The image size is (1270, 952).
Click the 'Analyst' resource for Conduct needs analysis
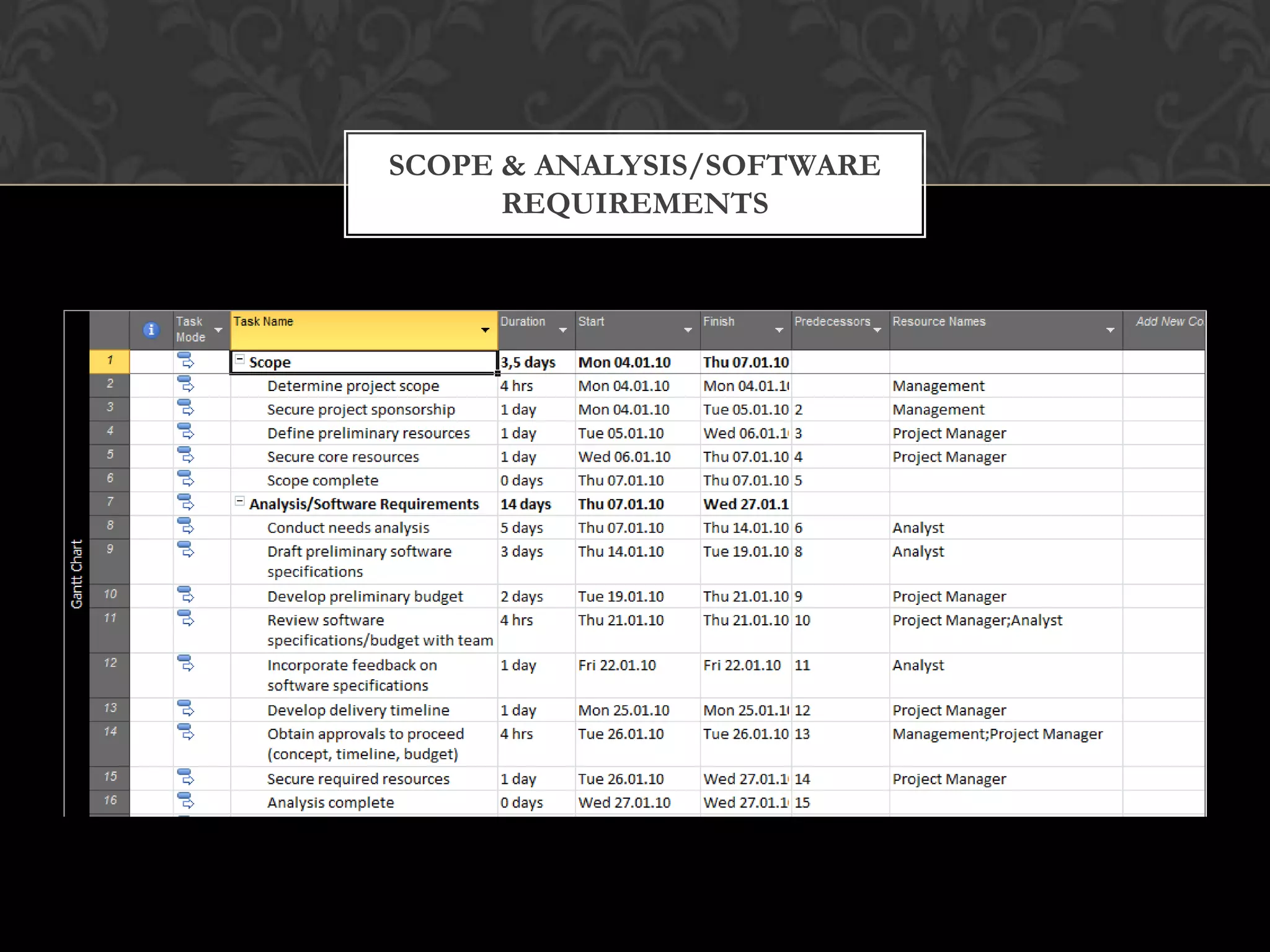click(x=1006, y=527)
